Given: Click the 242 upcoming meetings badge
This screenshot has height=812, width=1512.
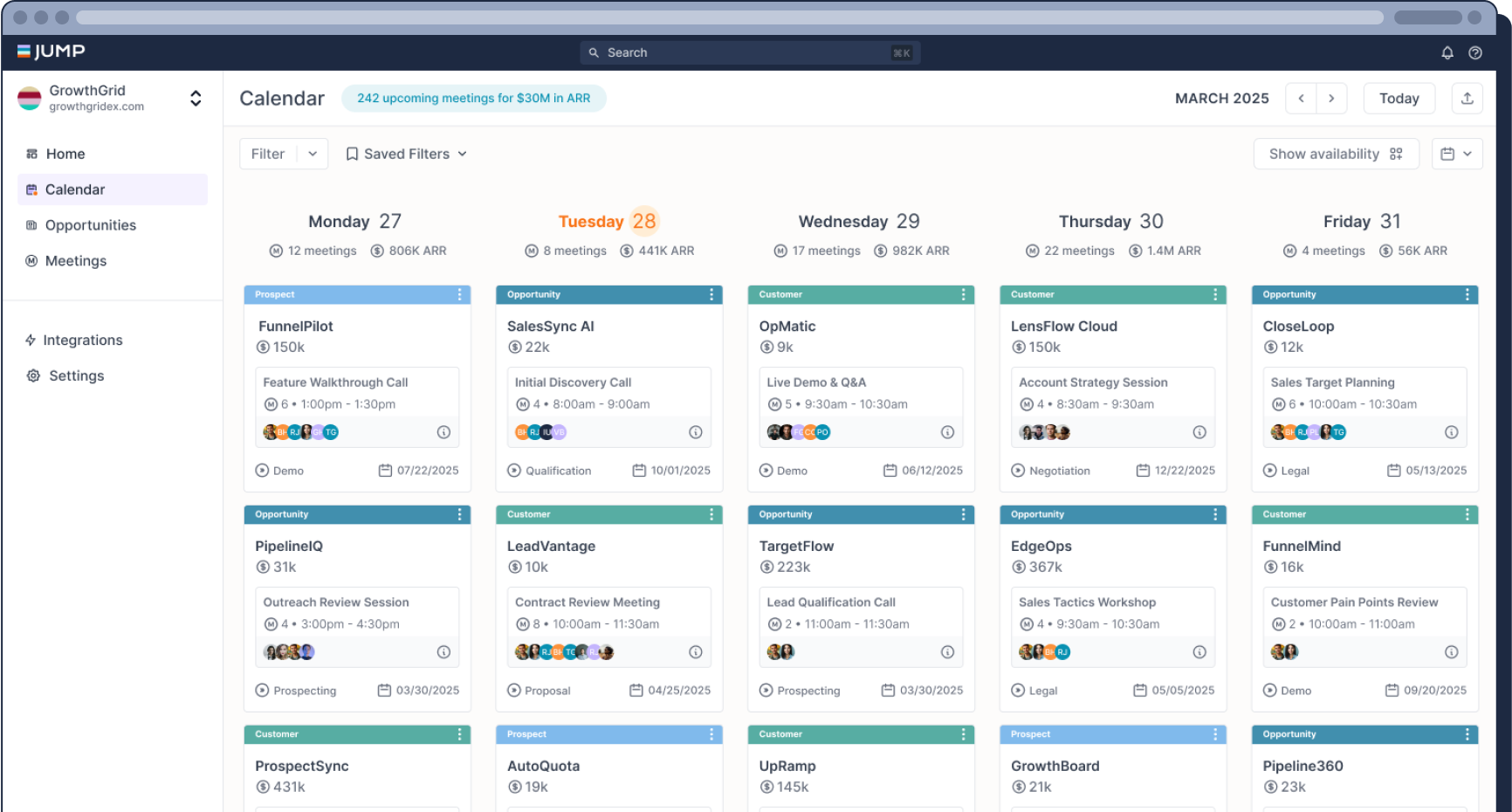Looking at the screenshot, I should click(474, 99).
